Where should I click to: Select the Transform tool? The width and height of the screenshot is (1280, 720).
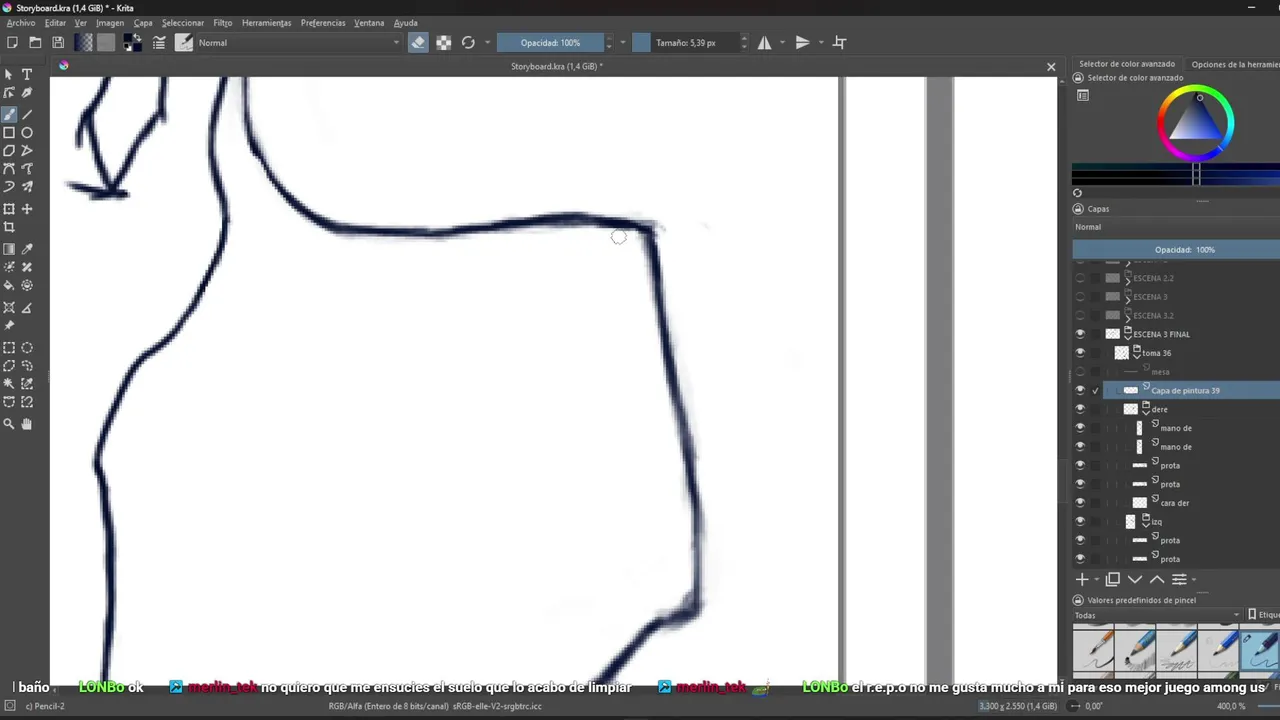click(9, 209)
